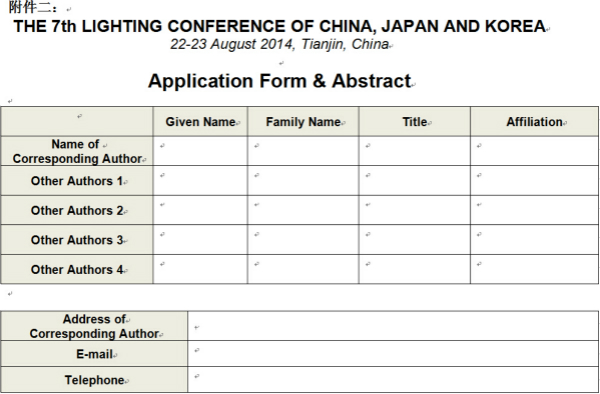
Task: Click the Address of Corresponding Author field
Action: 393,326
